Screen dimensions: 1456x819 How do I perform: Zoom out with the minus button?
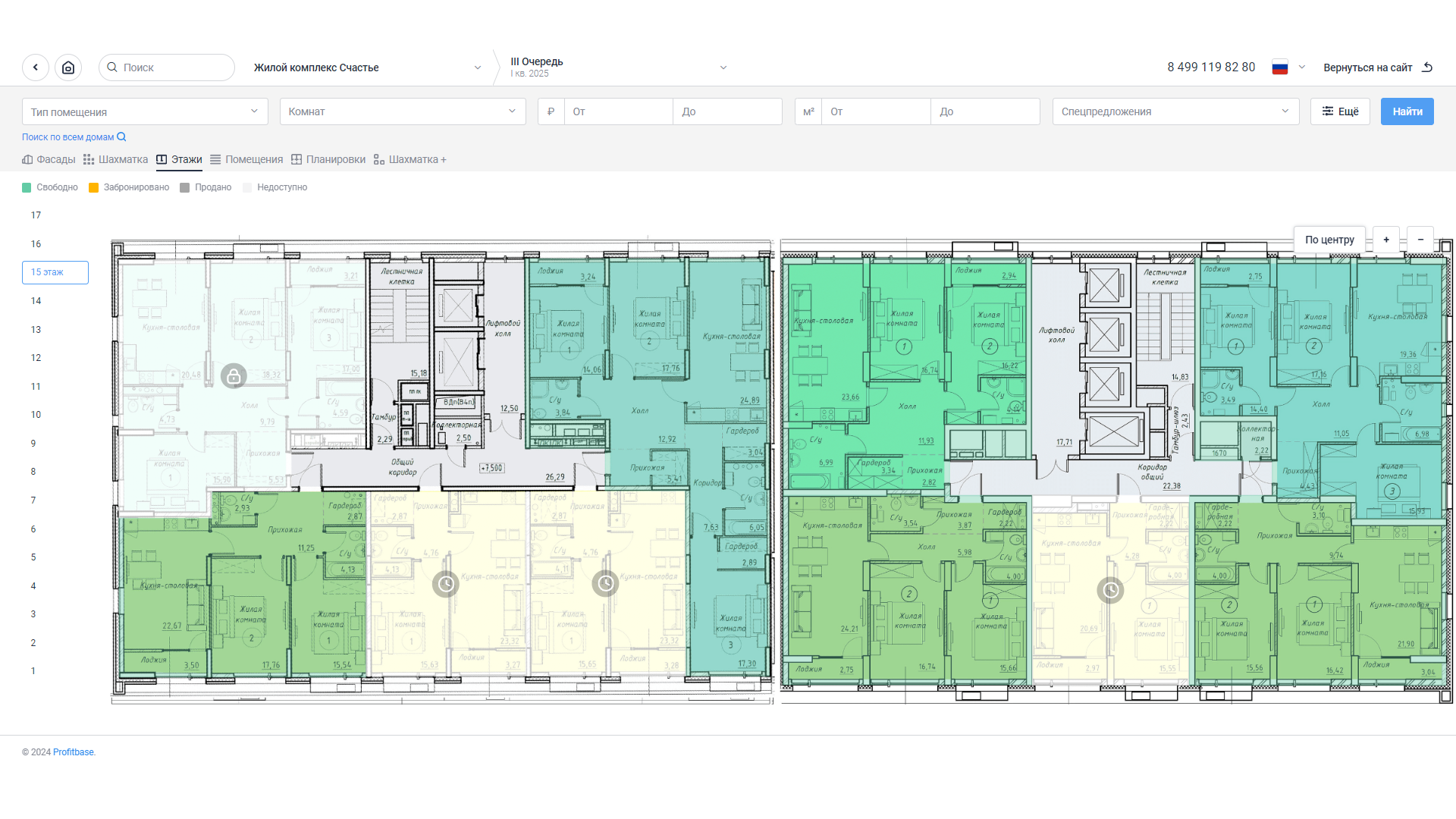(1420, 240)
